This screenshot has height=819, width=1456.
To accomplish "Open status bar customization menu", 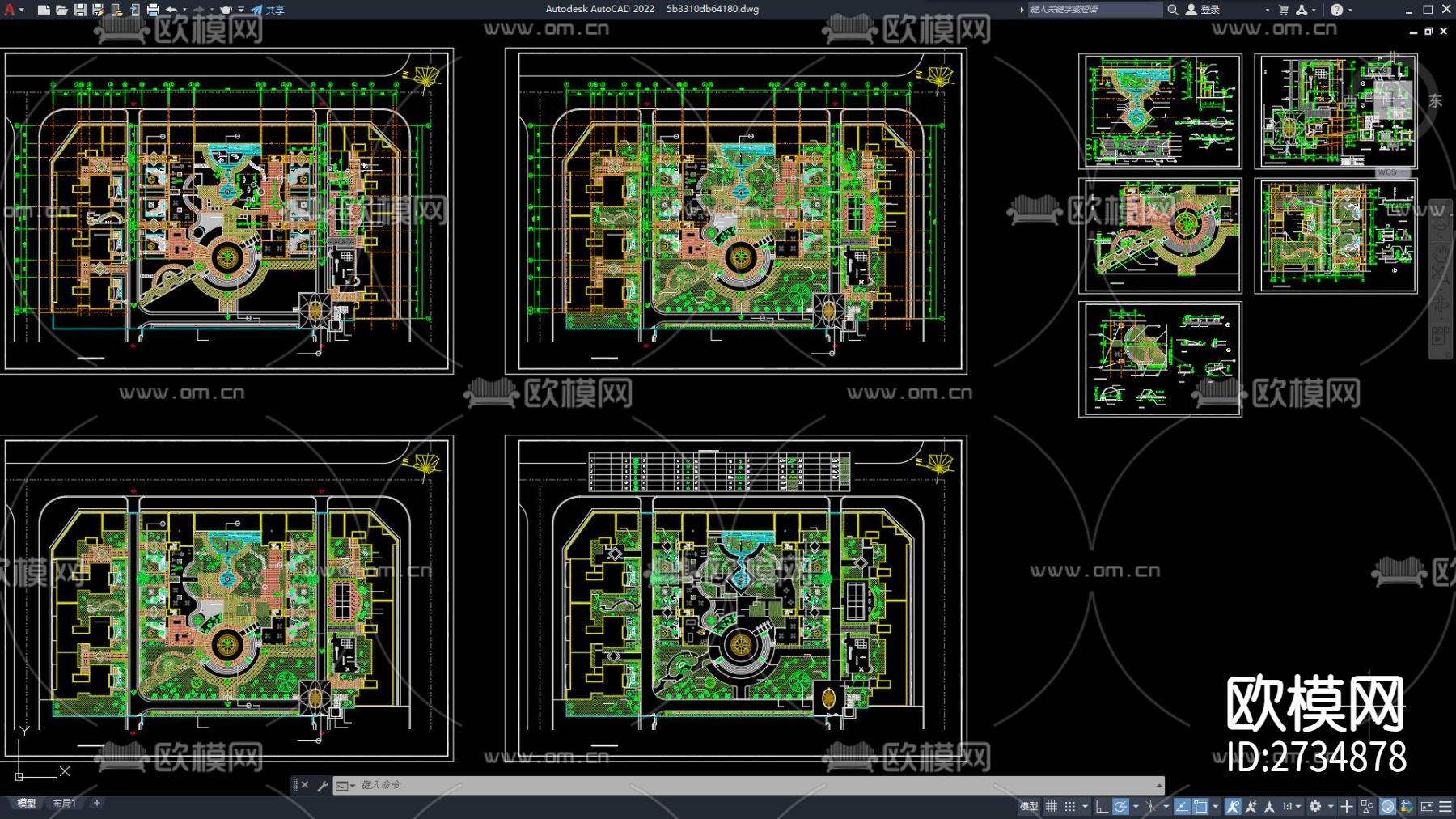I will click(x=1445, y=806).
